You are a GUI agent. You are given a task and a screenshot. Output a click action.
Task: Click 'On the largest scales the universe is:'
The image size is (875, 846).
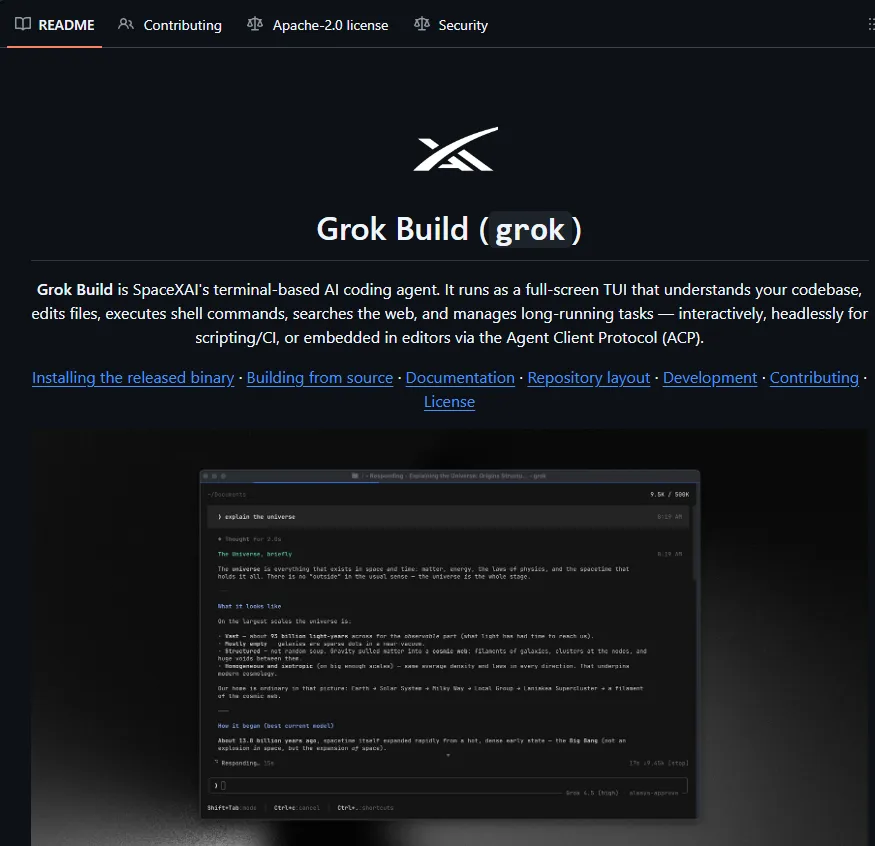(284, 621)
